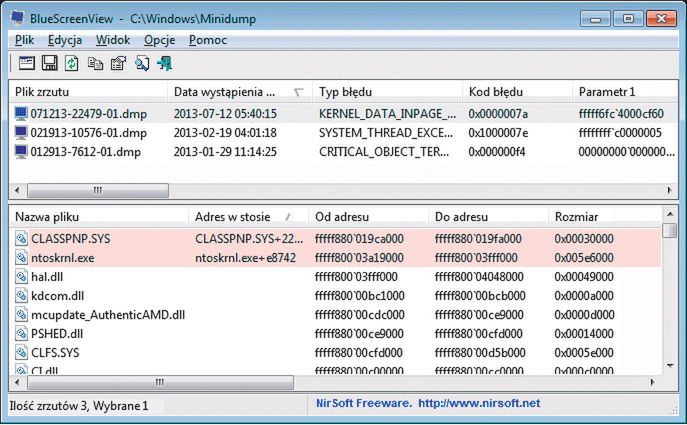Click lower pane scroll right arrow
The height and width of the screenshot is (425, 687).
click(652, 382)
